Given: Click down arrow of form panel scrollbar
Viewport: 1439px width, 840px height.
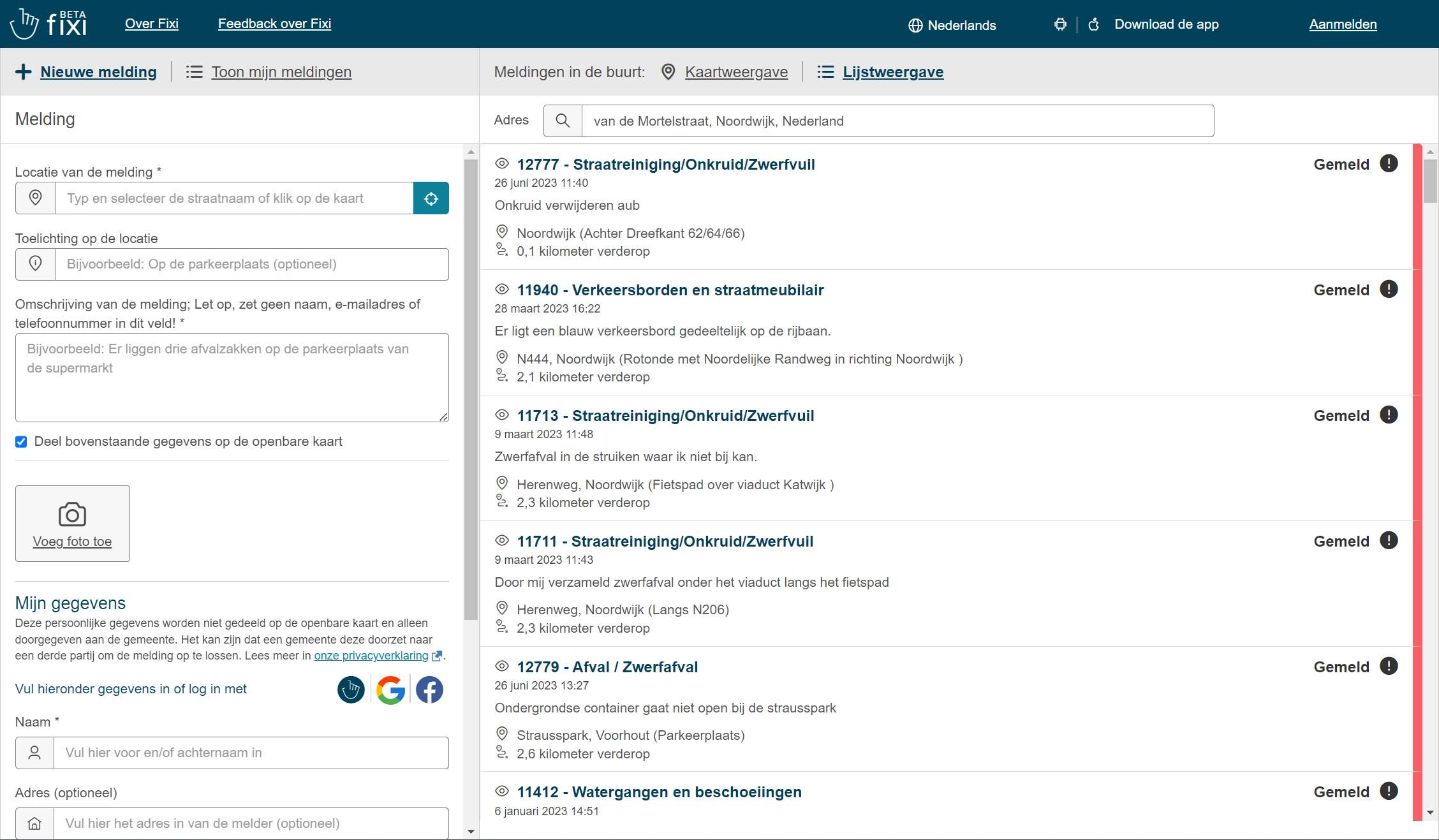Looking at the screenshot, I should (x=471, y=832).
